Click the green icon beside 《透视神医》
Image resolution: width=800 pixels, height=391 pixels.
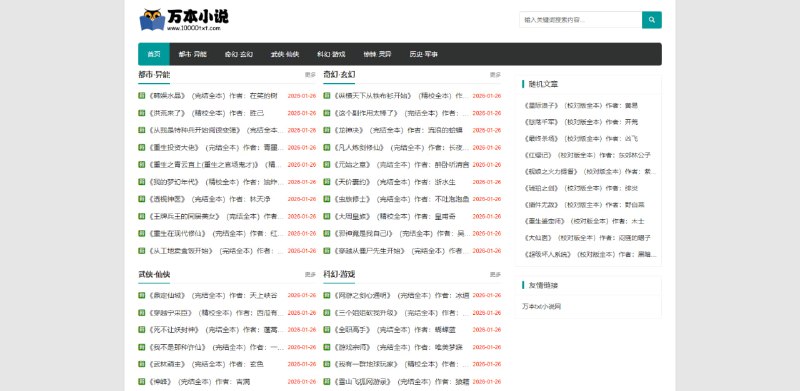tap(141, 199)
